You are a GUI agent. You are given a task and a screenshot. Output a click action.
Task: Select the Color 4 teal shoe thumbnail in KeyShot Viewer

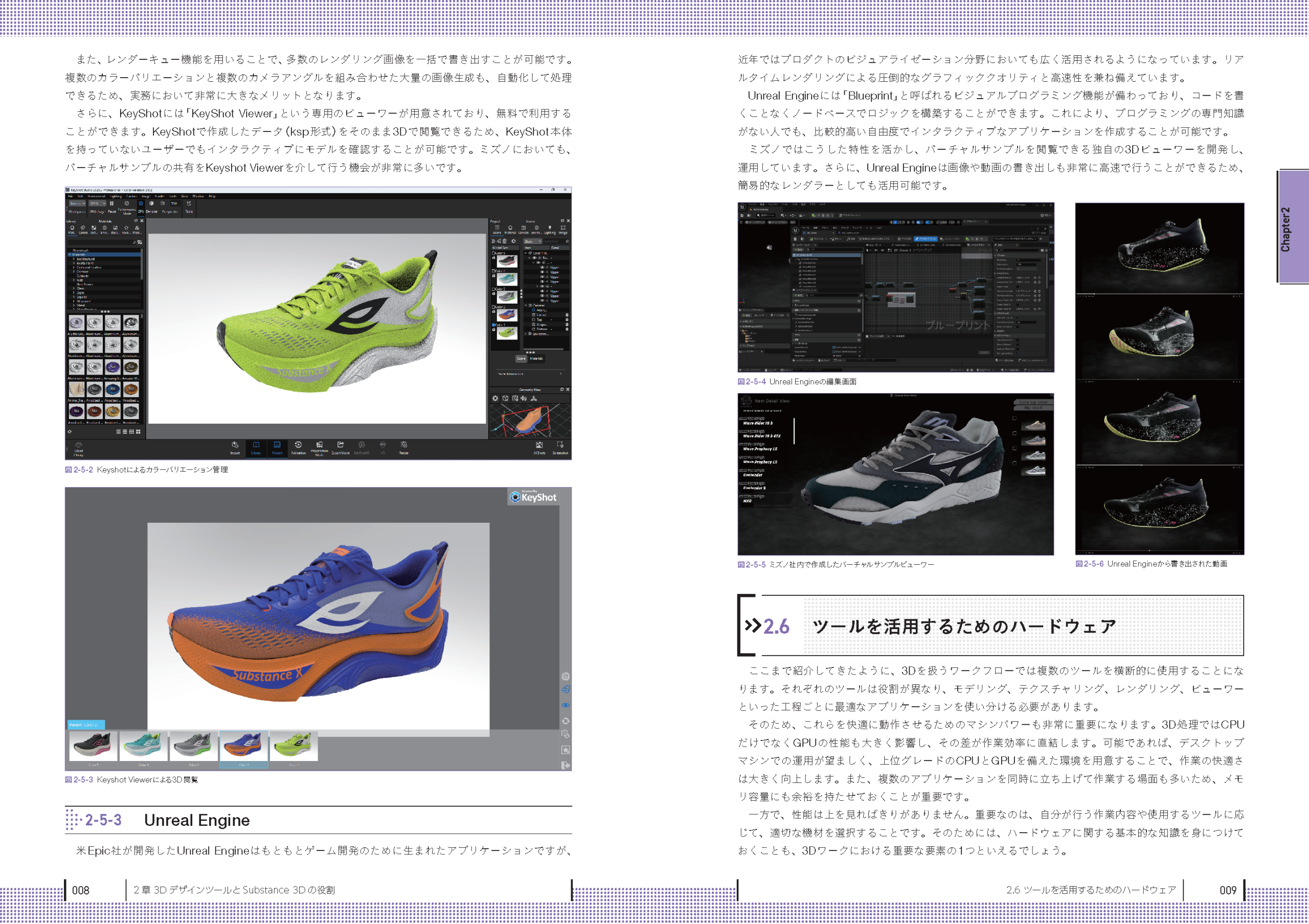(144, 747)
